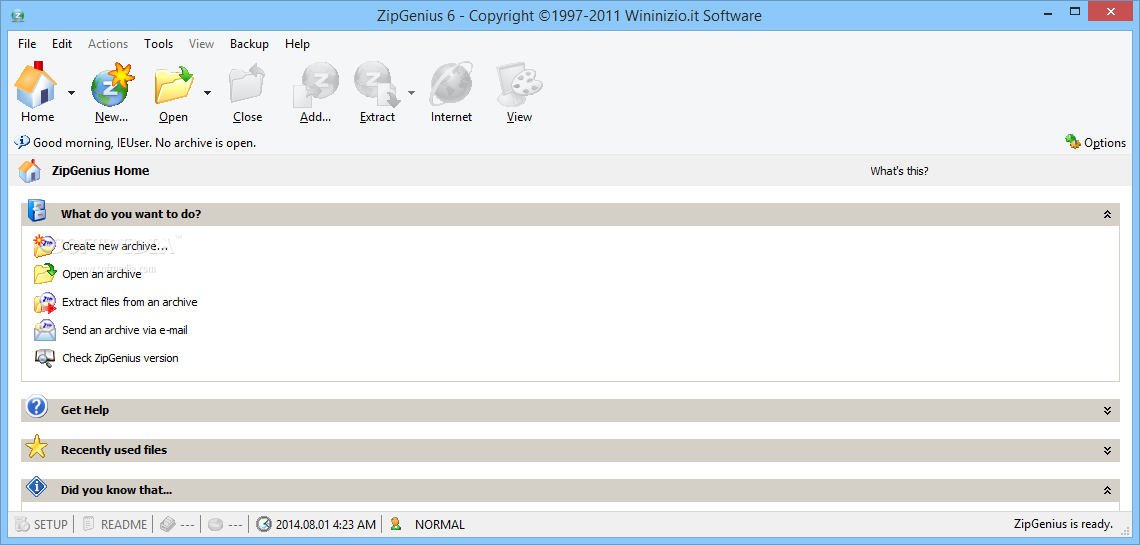Click the Open an archive folder icon
The width and height of the screenshot is (1140, 545).
44,274
